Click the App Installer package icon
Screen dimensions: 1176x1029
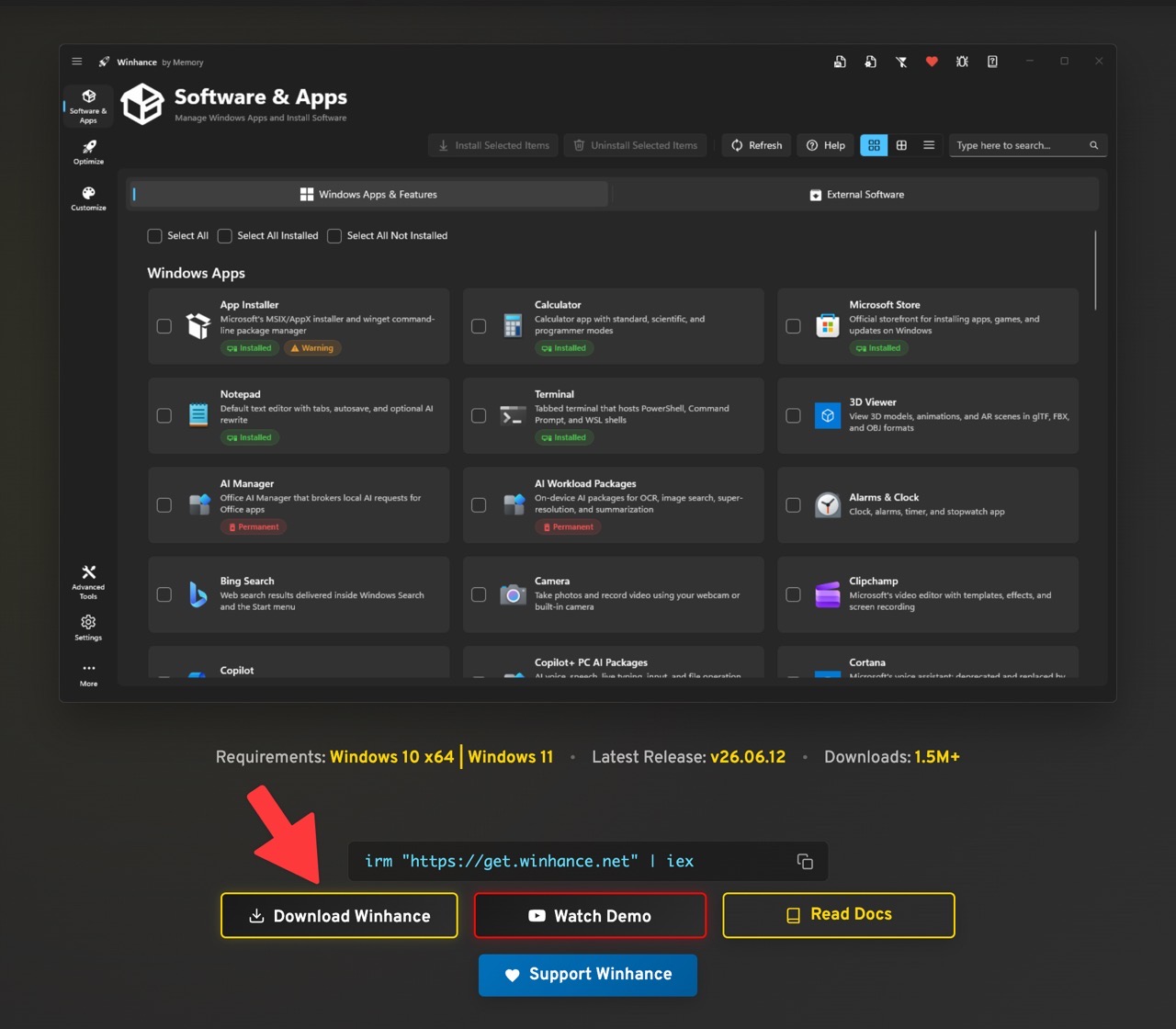click(198, 326)
